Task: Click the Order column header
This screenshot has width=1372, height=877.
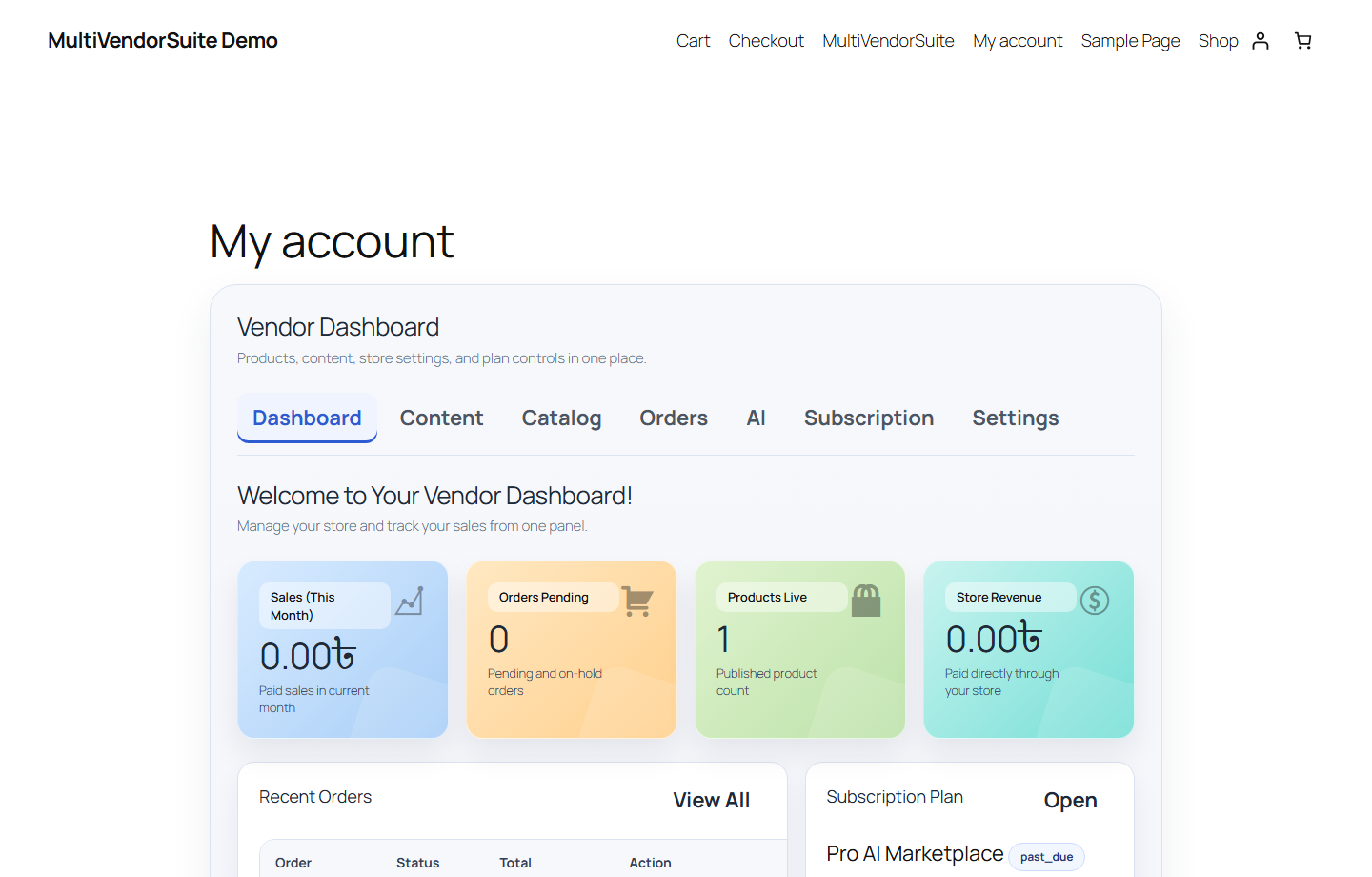Action: click(x=293, y=863)
